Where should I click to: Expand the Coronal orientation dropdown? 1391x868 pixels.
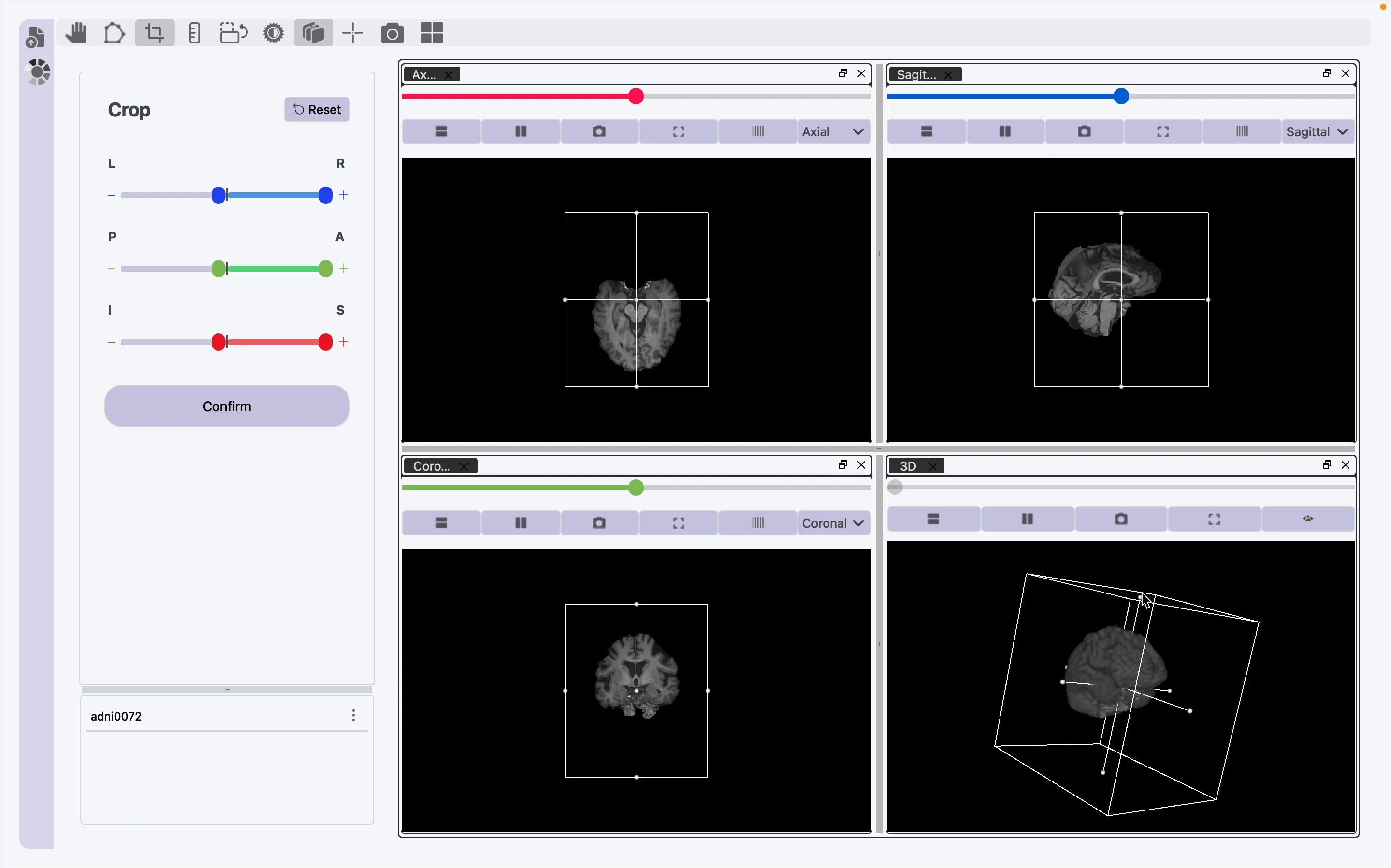click(833, 523)
